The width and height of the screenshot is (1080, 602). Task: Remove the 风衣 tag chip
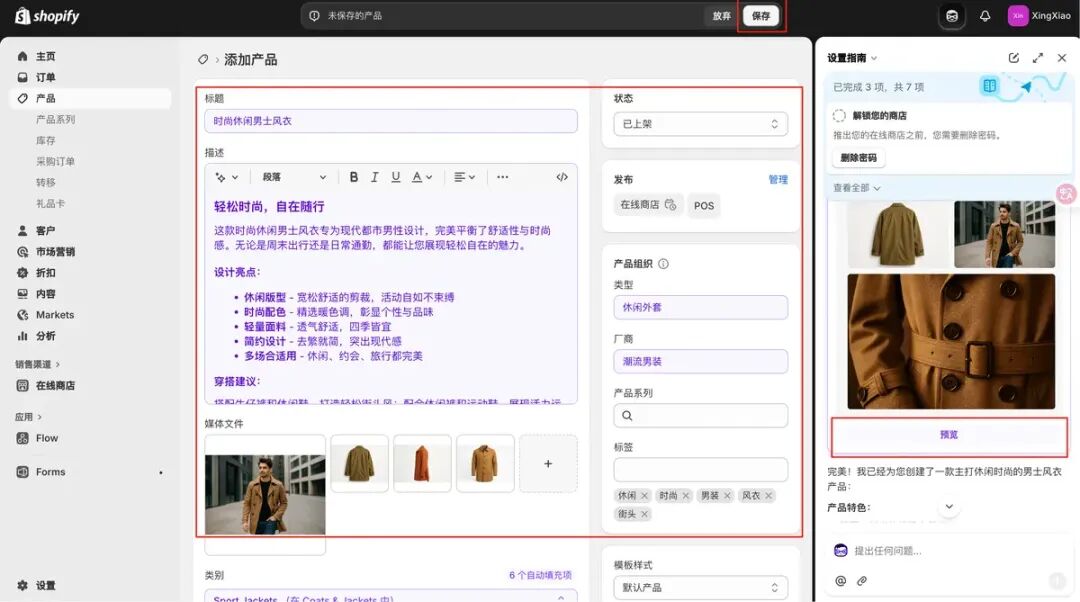[769, 496]
